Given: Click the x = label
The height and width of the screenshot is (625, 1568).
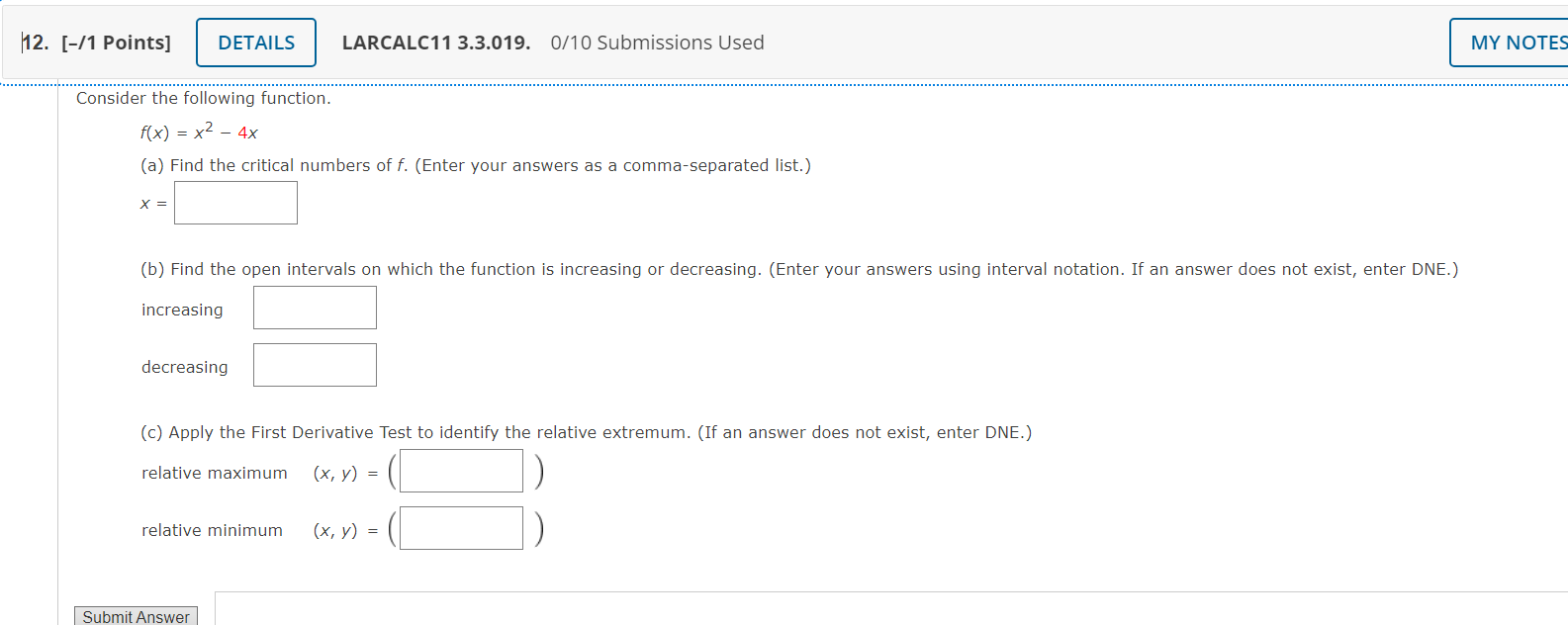Looking at the screenshot, I should (x=152, y=203).
